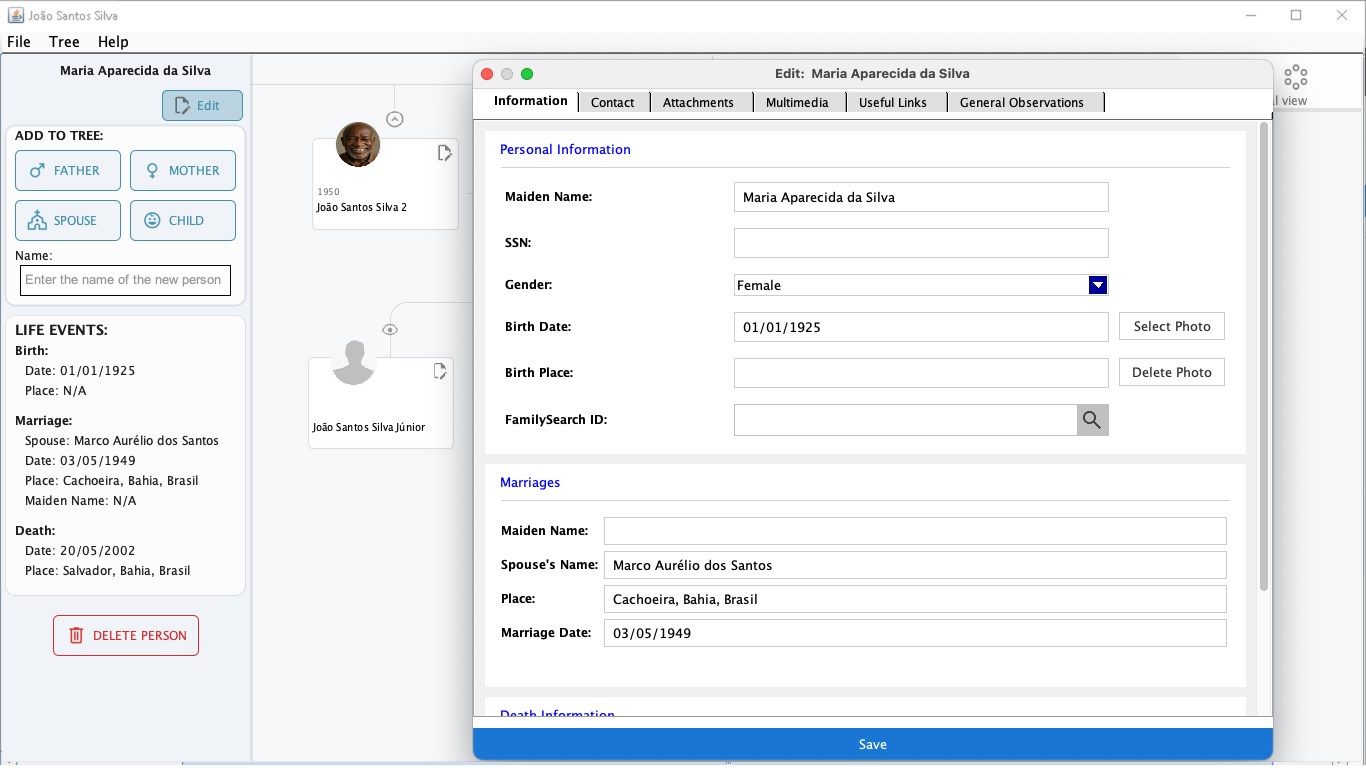The width and height of the screenshot is (1366, 768).
Task: Click the edit icon on João Santos Silva Júnior card
Action: coord(440,370)
